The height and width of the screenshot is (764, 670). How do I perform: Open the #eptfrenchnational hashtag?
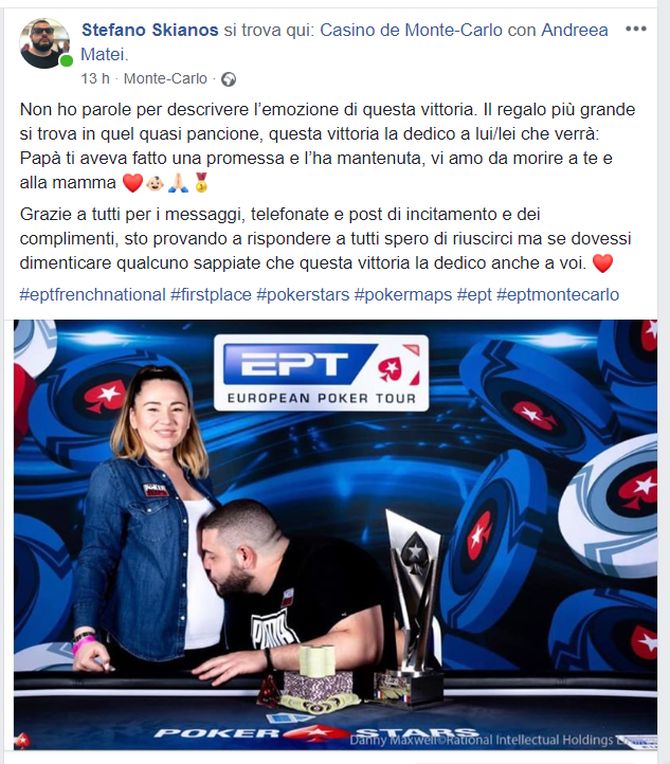pyautogui.click(x=93, y=295)
